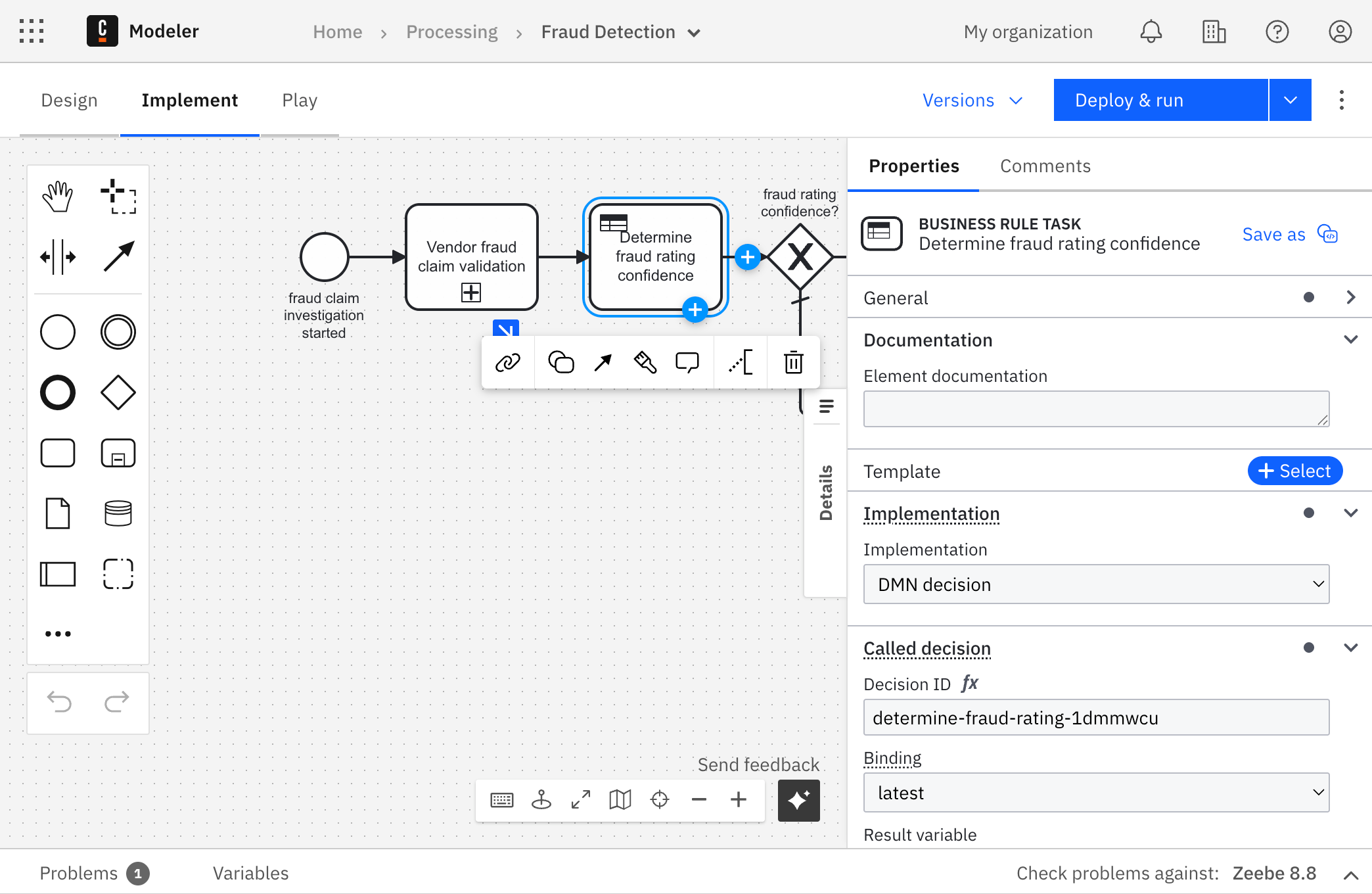
Task: Open the help question mark icon
Action: click(1277, 32)
